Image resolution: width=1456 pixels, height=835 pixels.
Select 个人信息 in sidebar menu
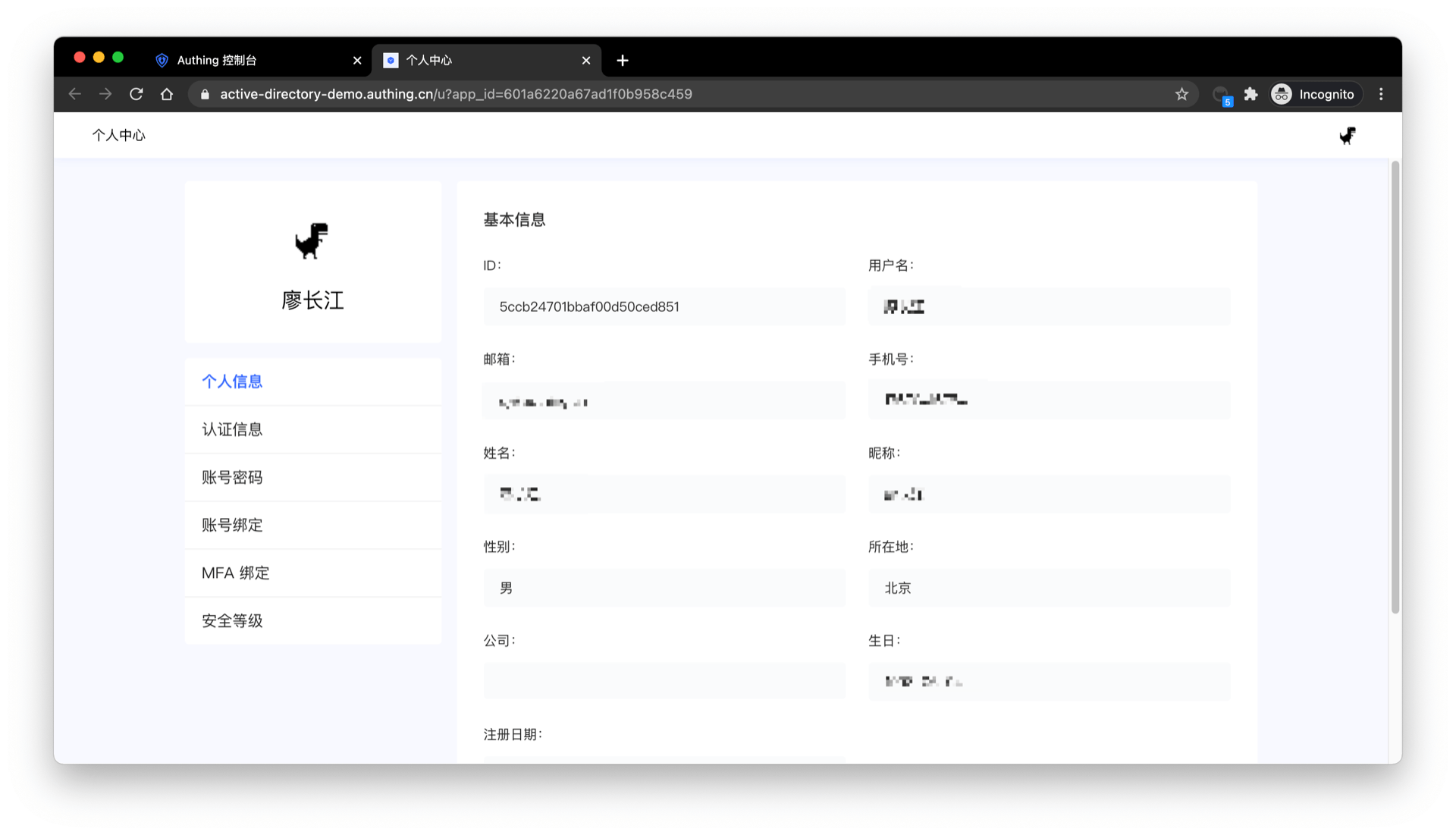click(x=313, y=381)
